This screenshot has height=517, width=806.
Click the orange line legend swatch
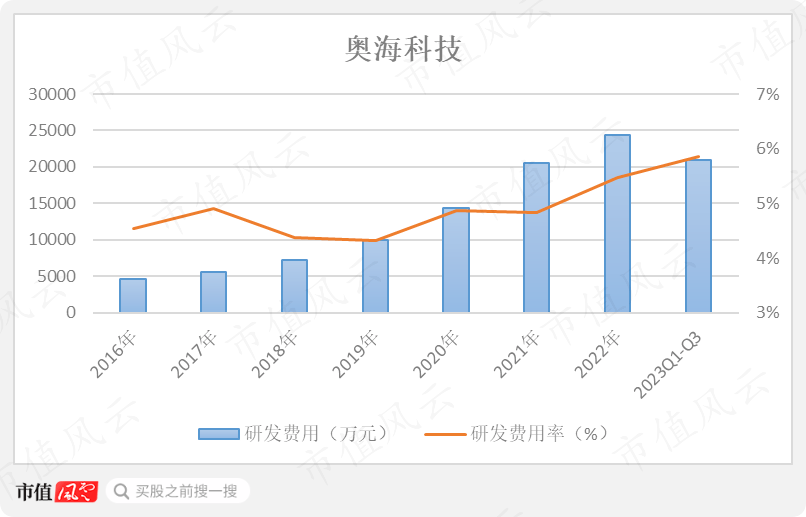[445, 434]
